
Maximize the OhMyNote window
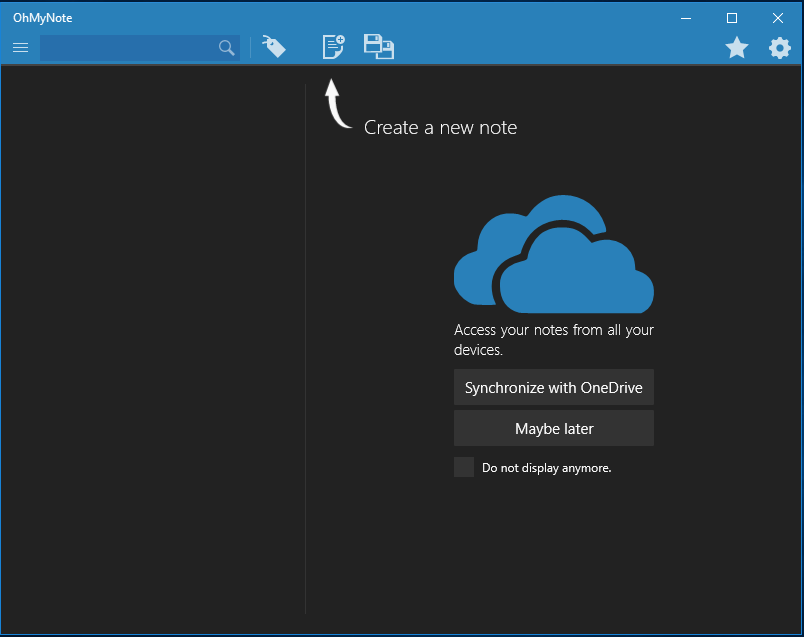pos(732,18)
